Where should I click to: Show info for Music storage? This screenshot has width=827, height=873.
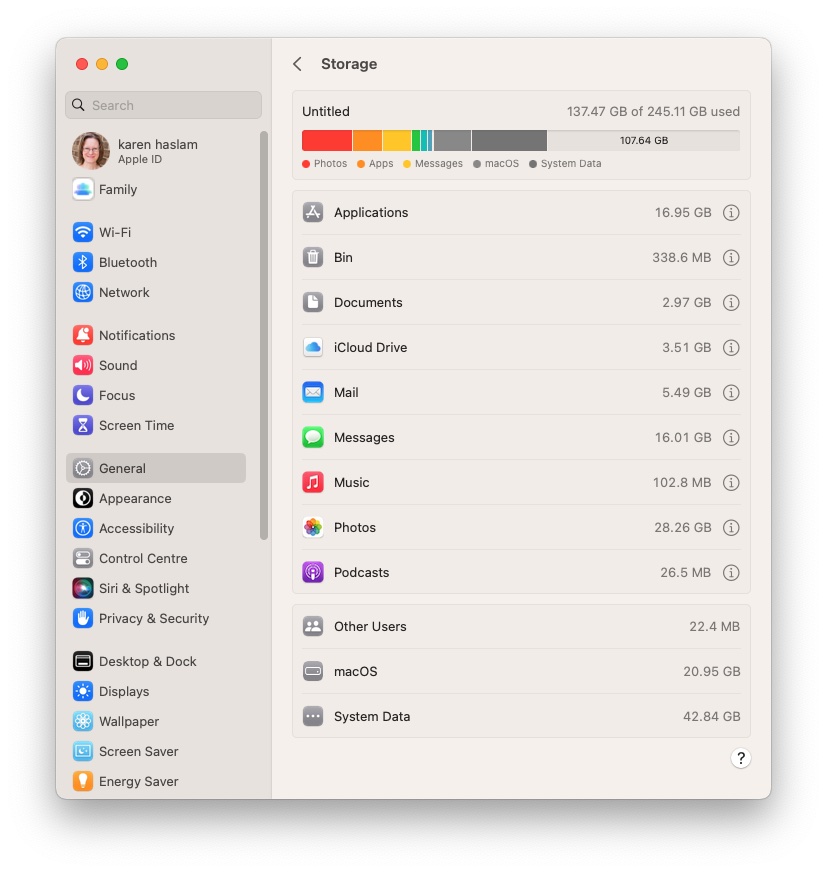click(x=731, y=483)
